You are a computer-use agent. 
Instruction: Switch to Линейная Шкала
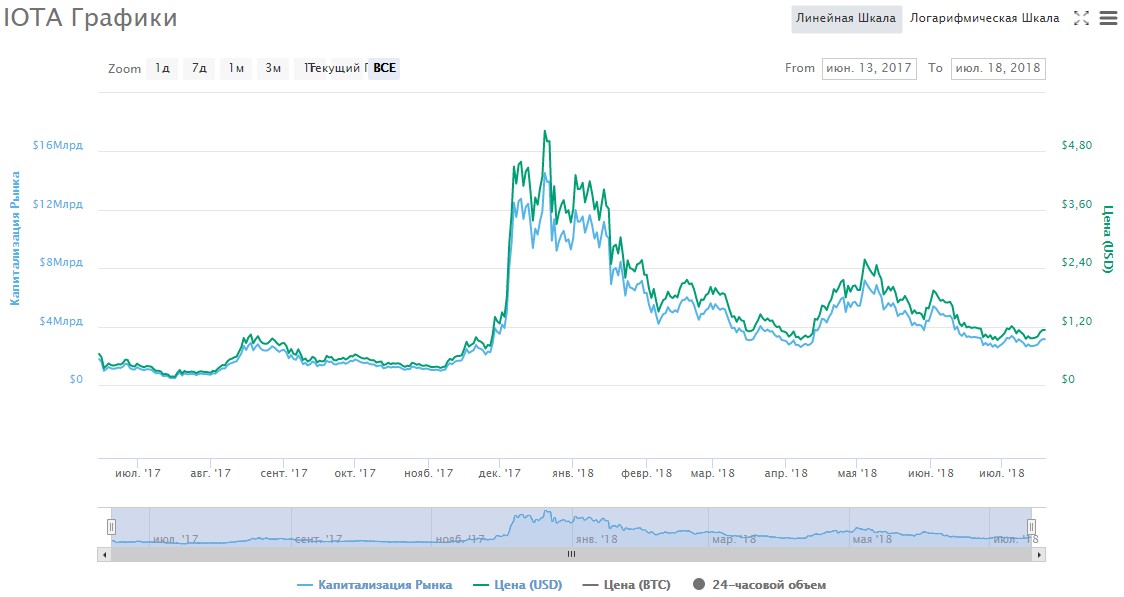[846, 18]
